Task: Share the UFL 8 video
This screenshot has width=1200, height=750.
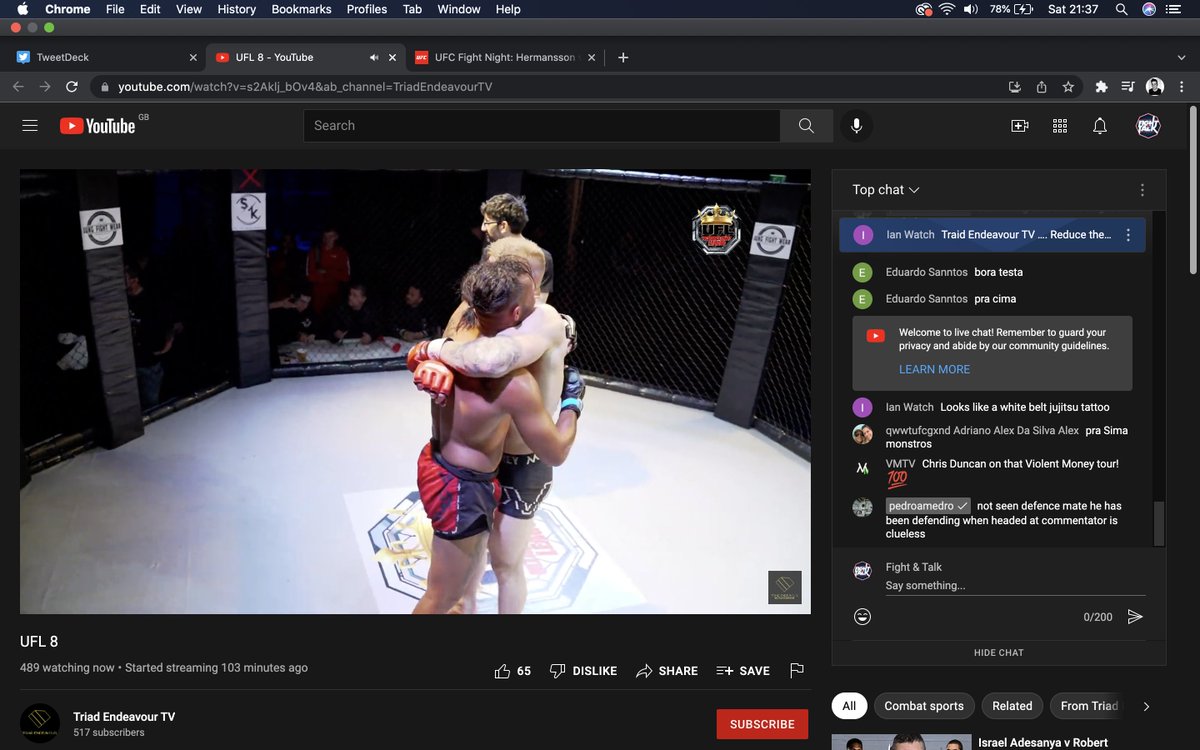Action: pos(667,671)
